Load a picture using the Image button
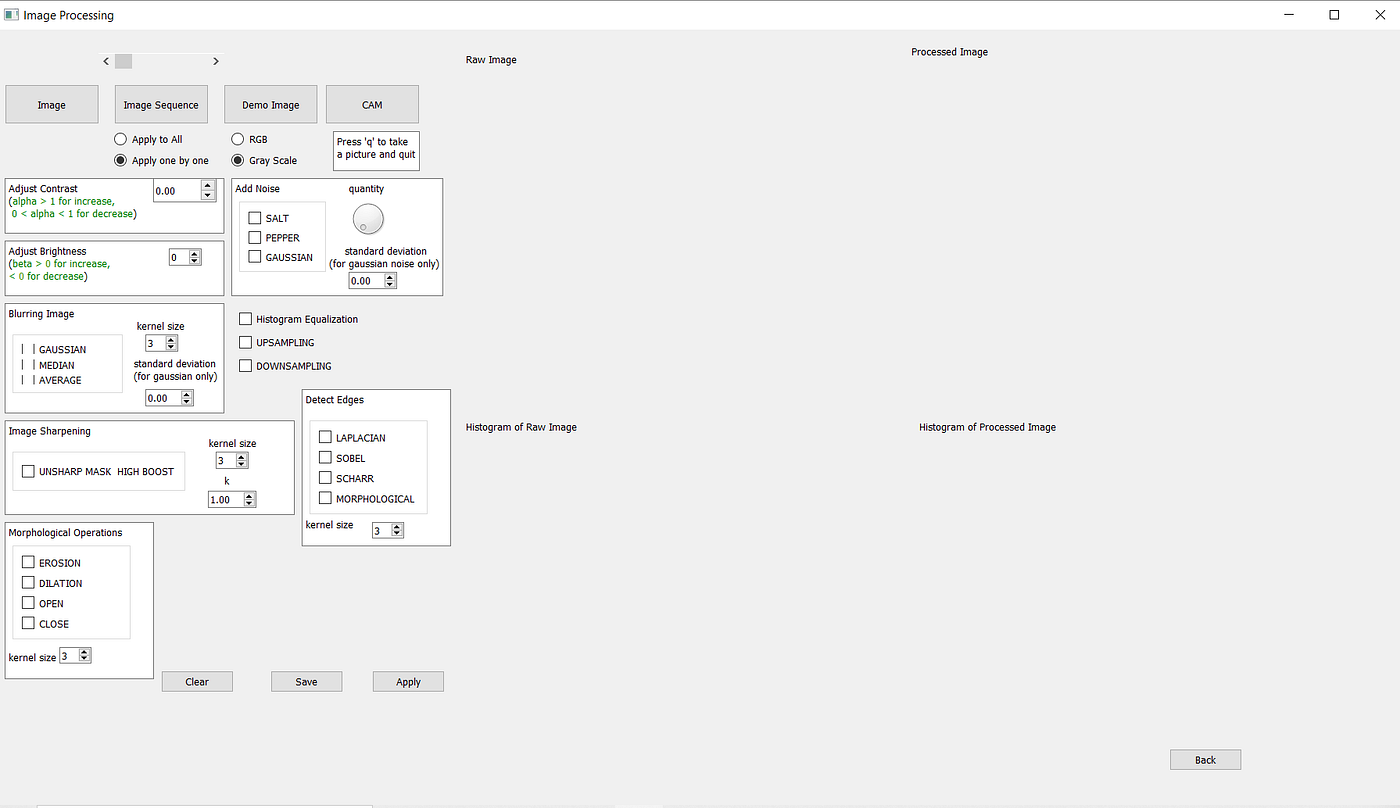Image resolution: width=1400 pixels, height=808 pixels. 51,104
